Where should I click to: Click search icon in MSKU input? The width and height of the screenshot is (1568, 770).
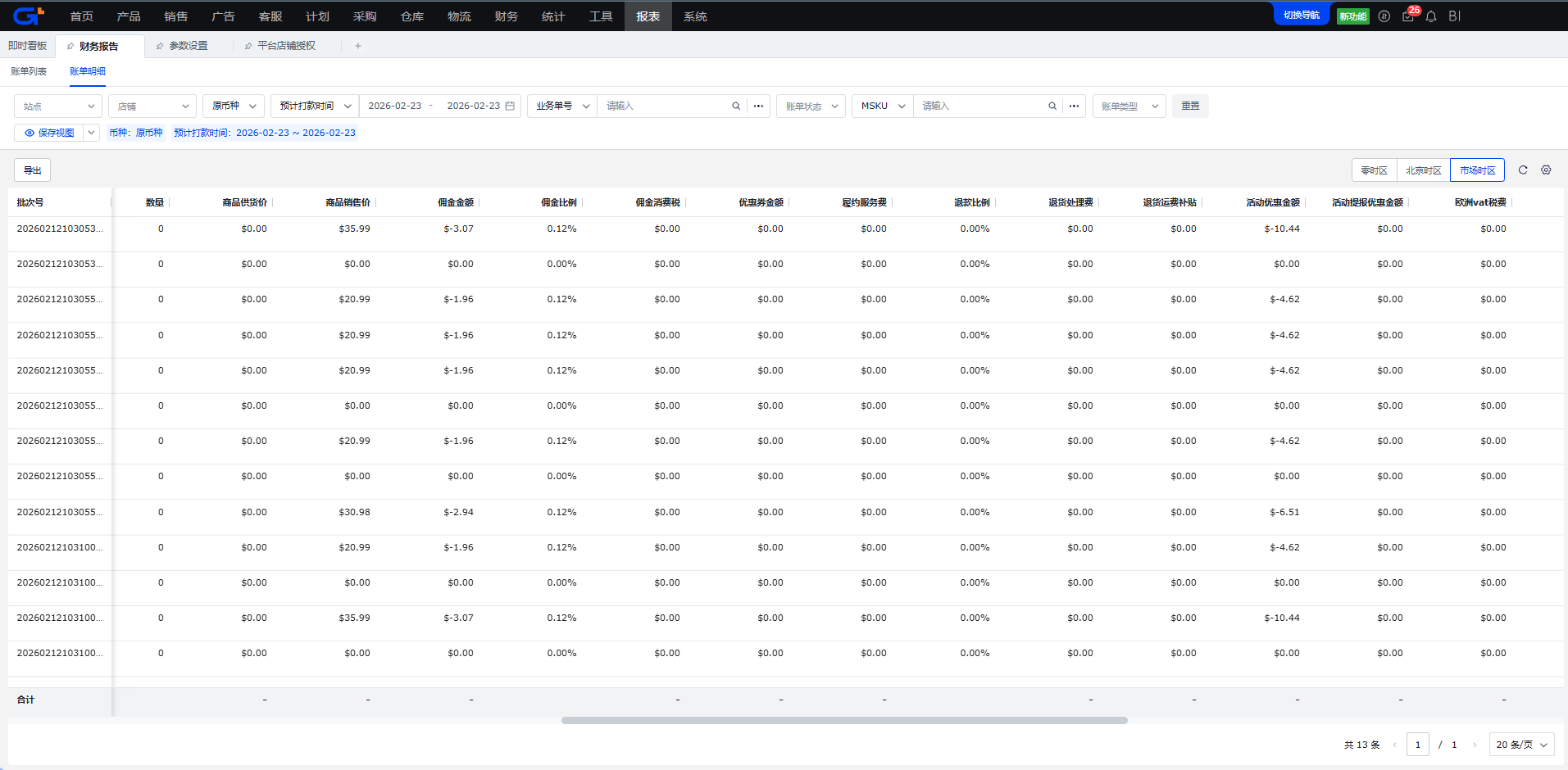click(x=1052, y=106)
